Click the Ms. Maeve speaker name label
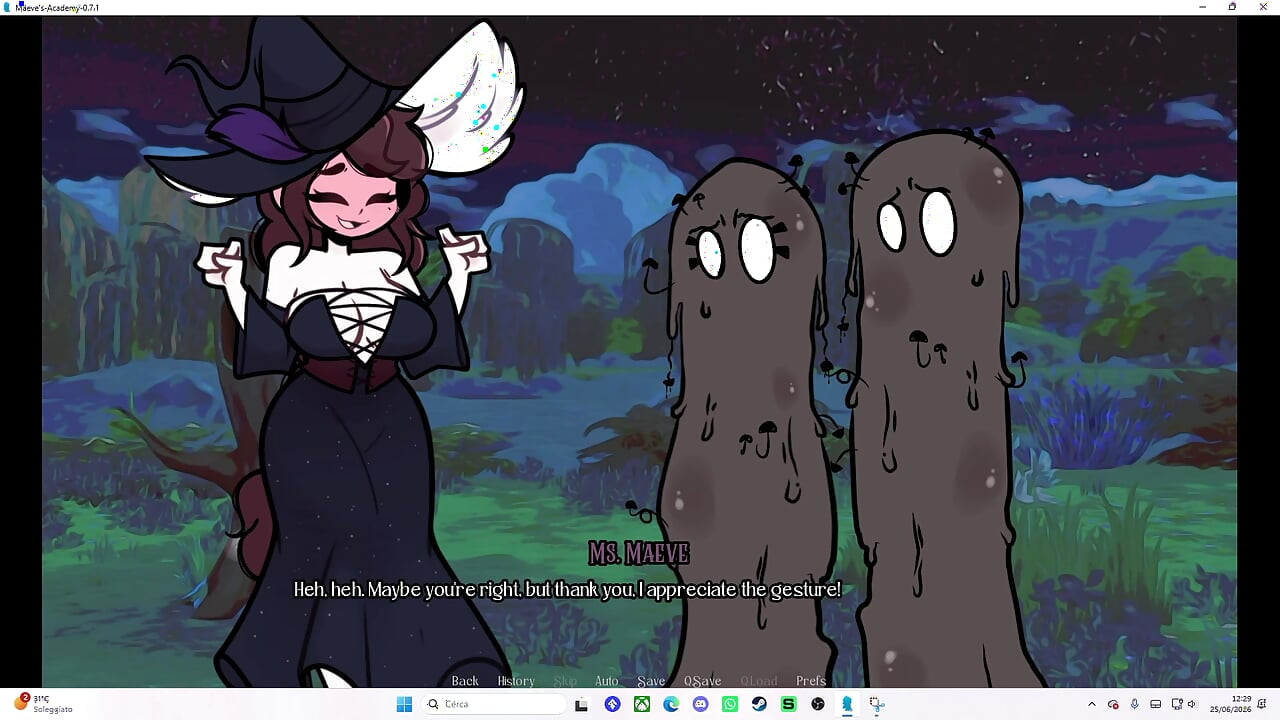Viewport: 1280px width, 720px height. click(x=639, y=553)
